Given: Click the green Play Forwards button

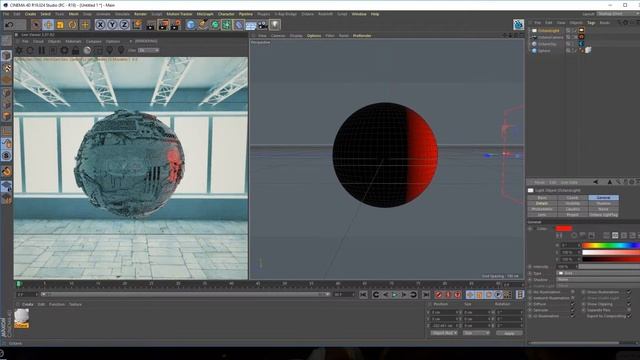Looking at the screenshot, I should [394, 294].
